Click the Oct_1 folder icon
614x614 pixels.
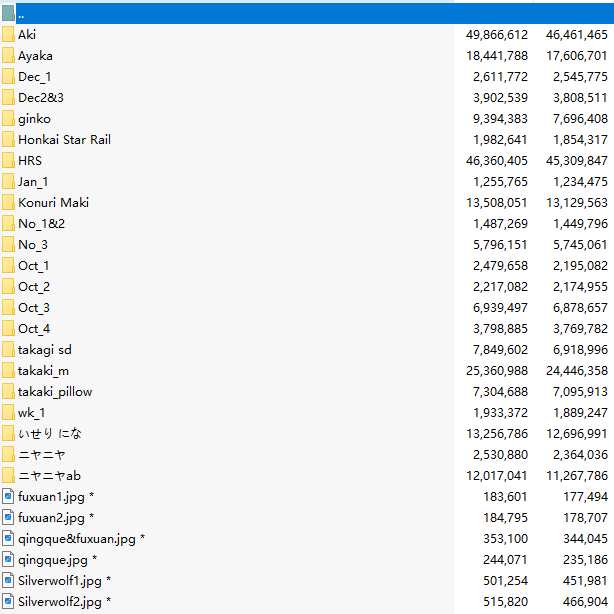(8, 266)
